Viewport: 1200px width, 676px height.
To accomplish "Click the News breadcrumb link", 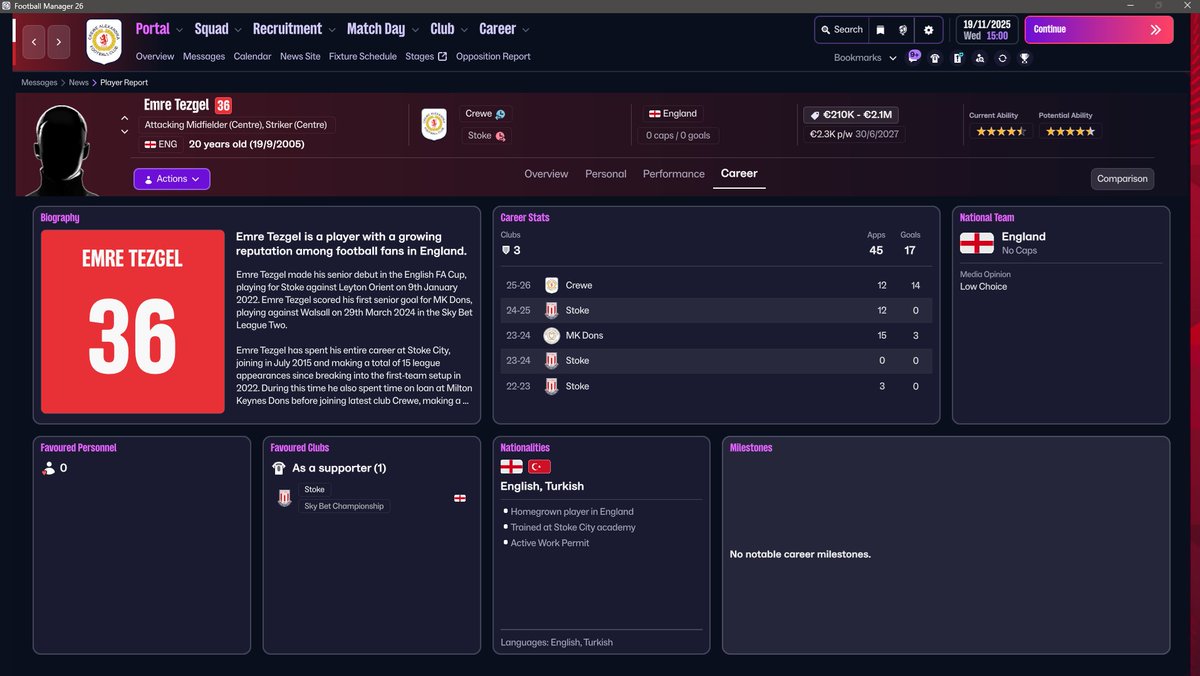I will coord(78,83).
